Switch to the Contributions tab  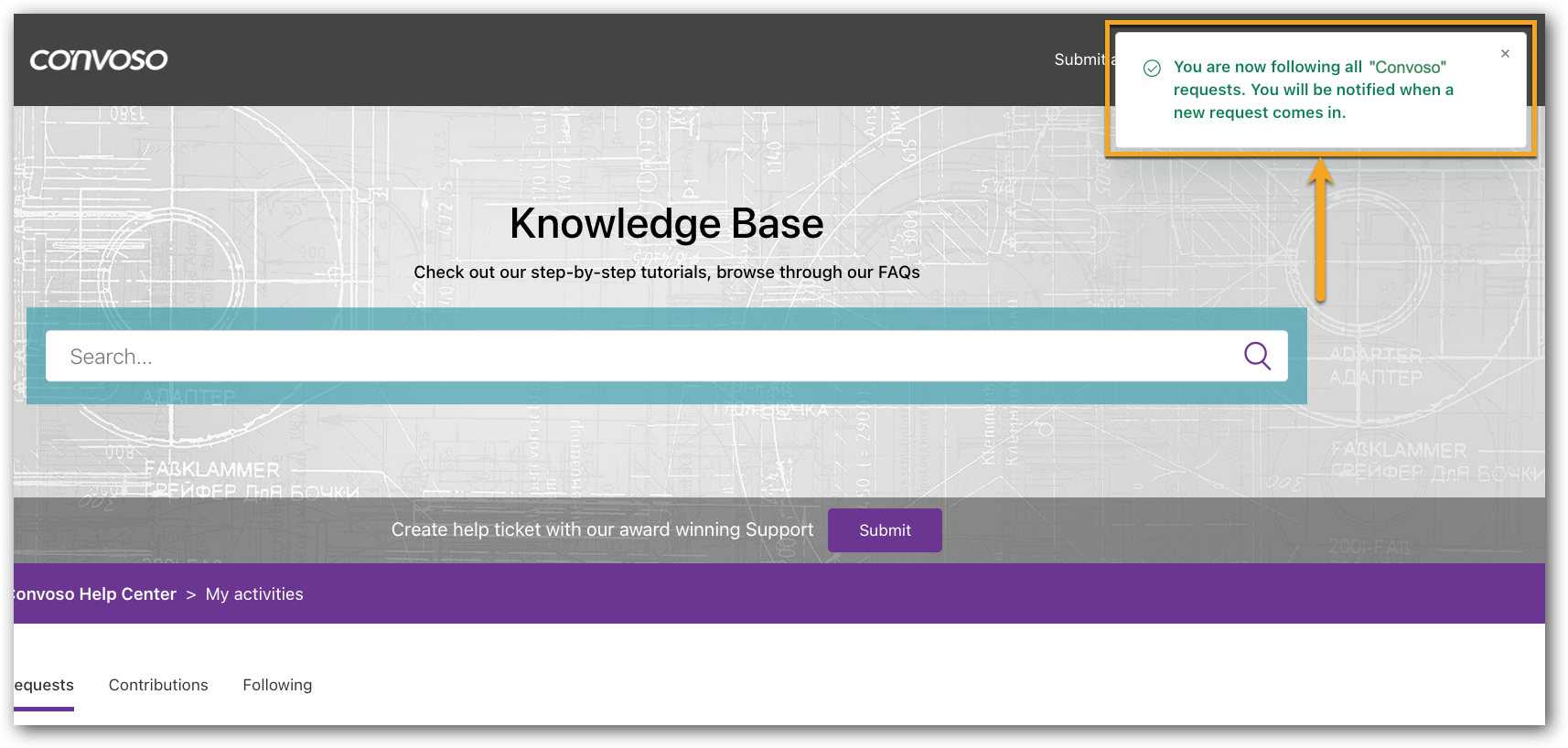tap(158, 686)
